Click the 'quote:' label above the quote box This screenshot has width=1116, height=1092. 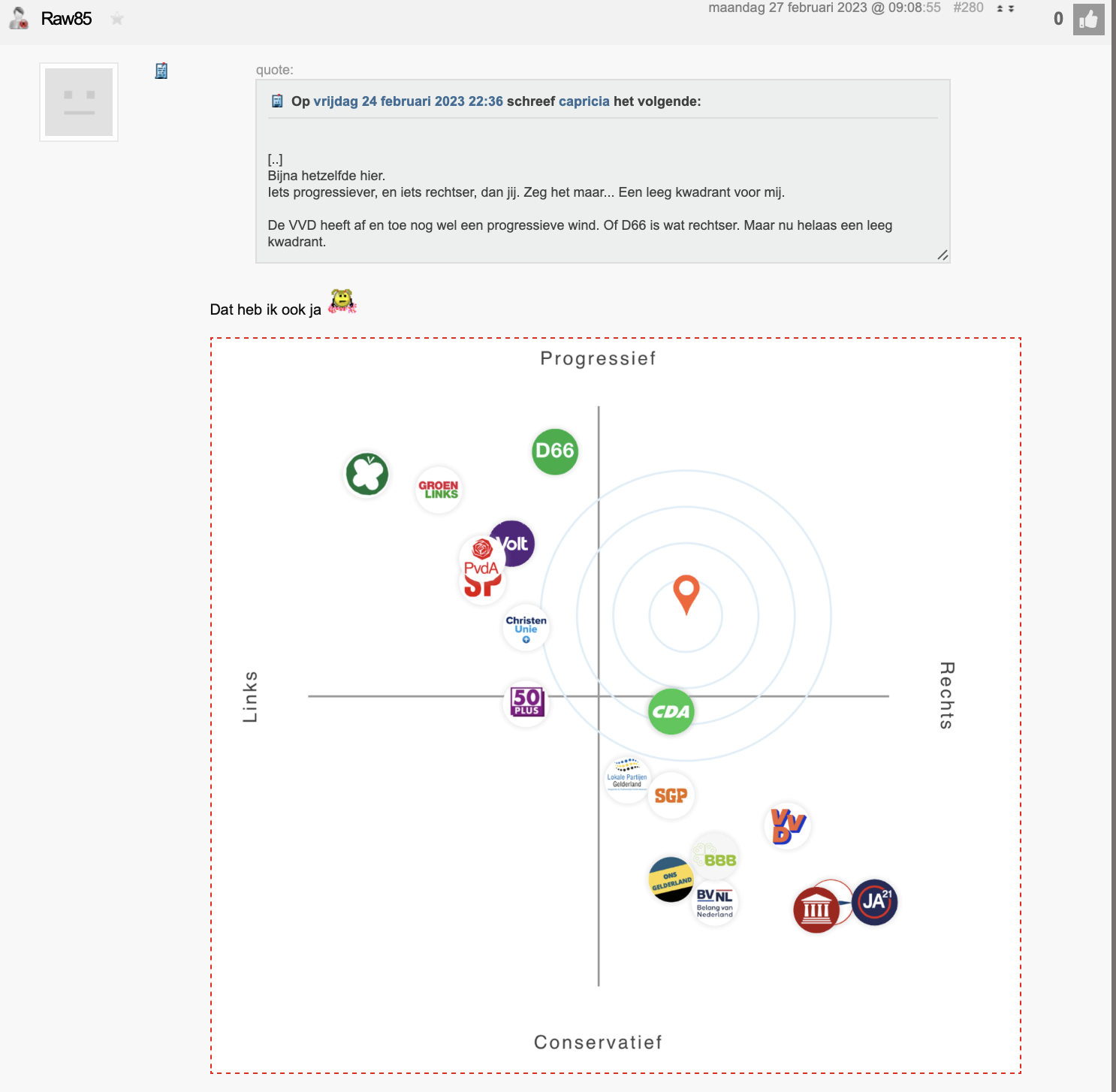tap(275, 70)
